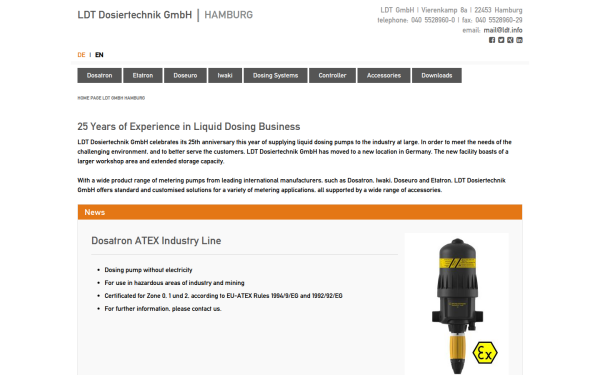Image resolution: width=600 pixels, height=375 pixels.
Task: Open the Xing social icon
Action: [510, 40]
